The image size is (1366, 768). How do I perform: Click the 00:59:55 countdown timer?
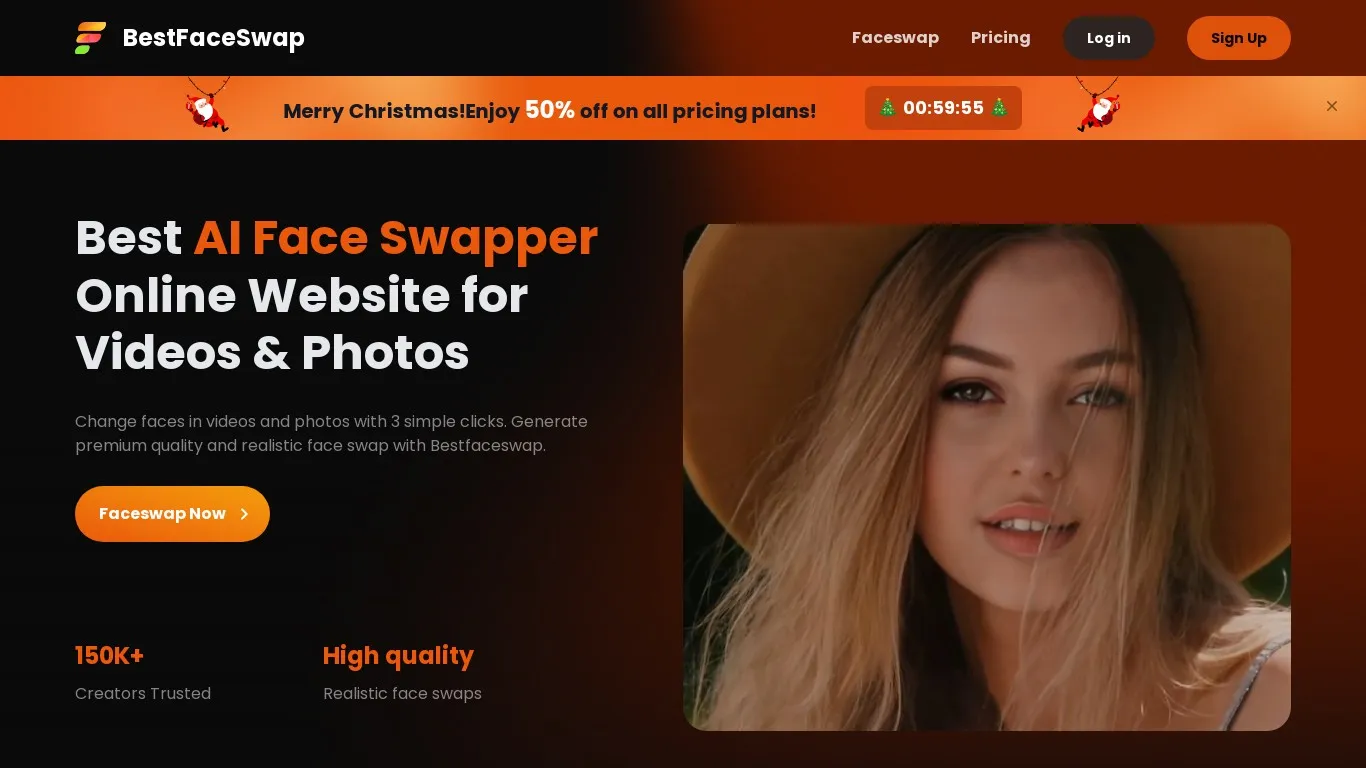[x=943, y=108]
